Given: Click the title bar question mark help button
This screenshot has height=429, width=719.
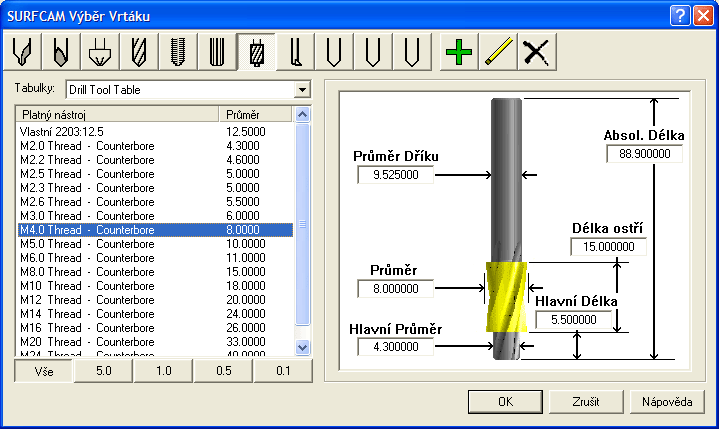Looking at the screenshot, I should 680,16.
